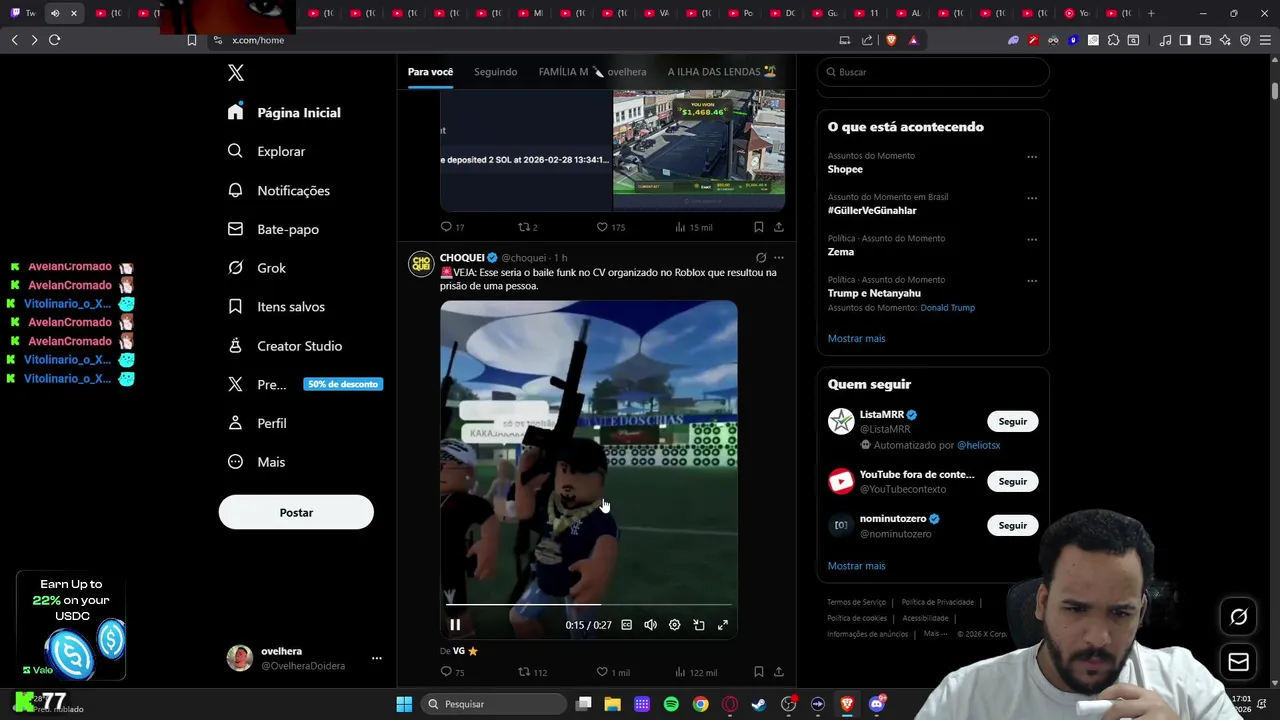Follow YouTube fora de contexto
Image resolution: width=1280 pixels, height=720 pixels.
point(1012,481)
